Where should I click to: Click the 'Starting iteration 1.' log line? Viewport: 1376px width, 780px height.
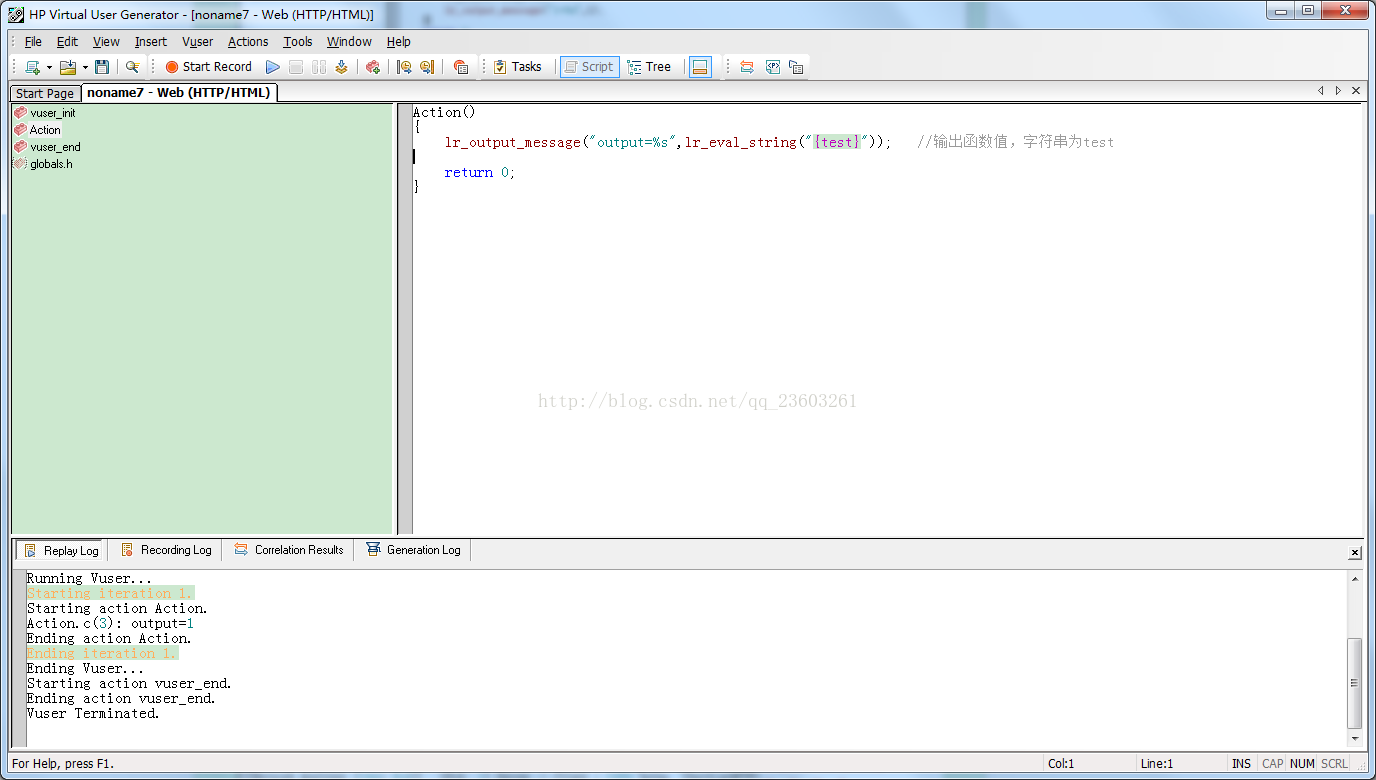110,593
